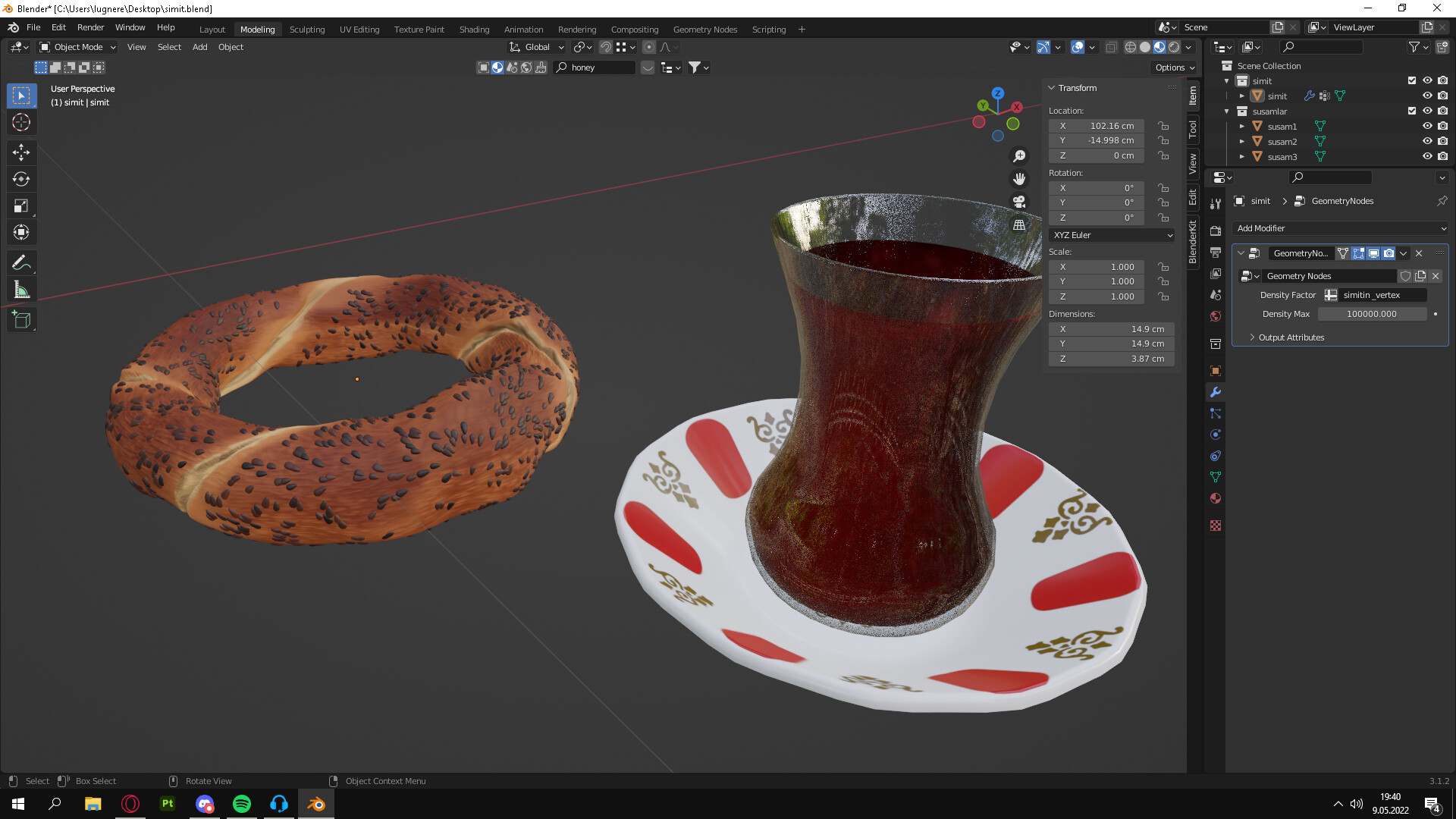This screenshot has height=819, width=1456.
Task: Adjust the Density Max value slider
Action: [1373, 313]
